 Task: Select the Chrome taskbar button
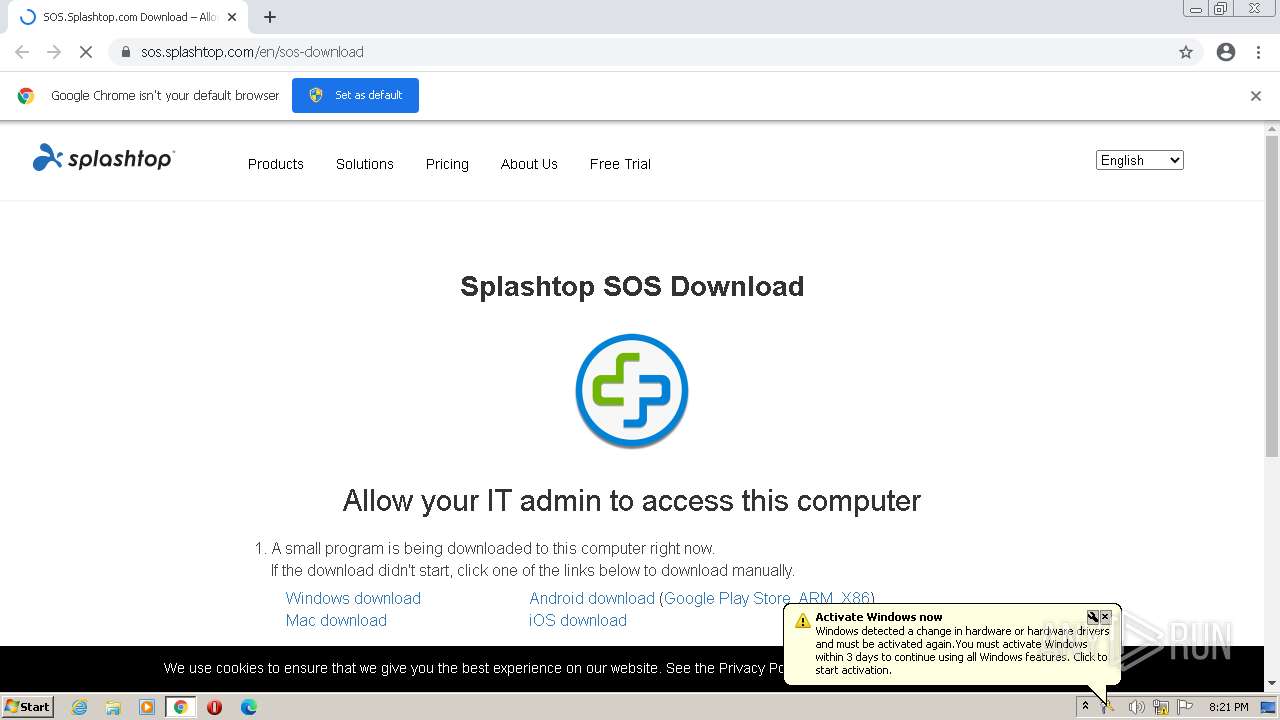[180, 707]
